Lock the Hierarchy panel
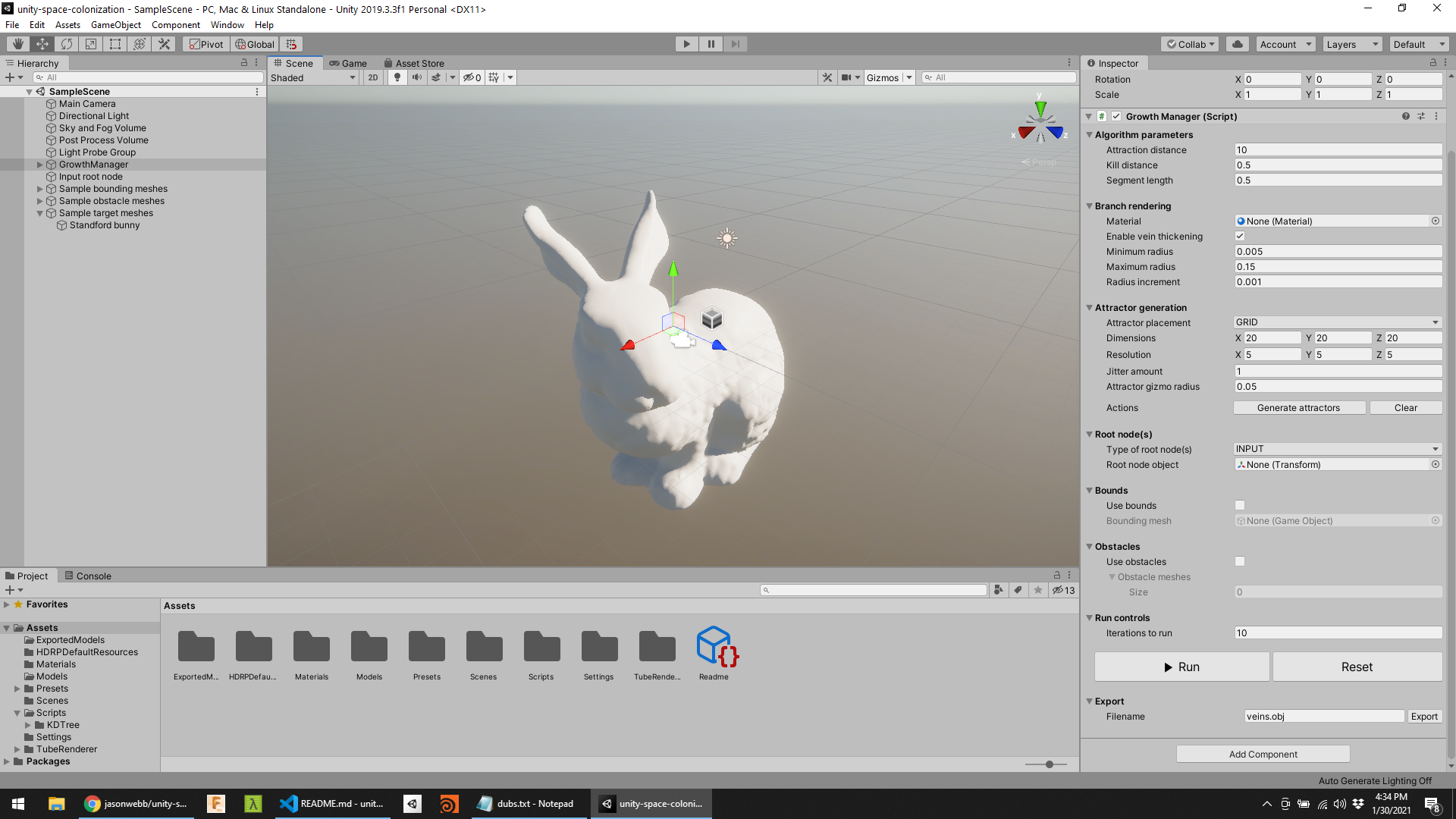 point(244,63)
